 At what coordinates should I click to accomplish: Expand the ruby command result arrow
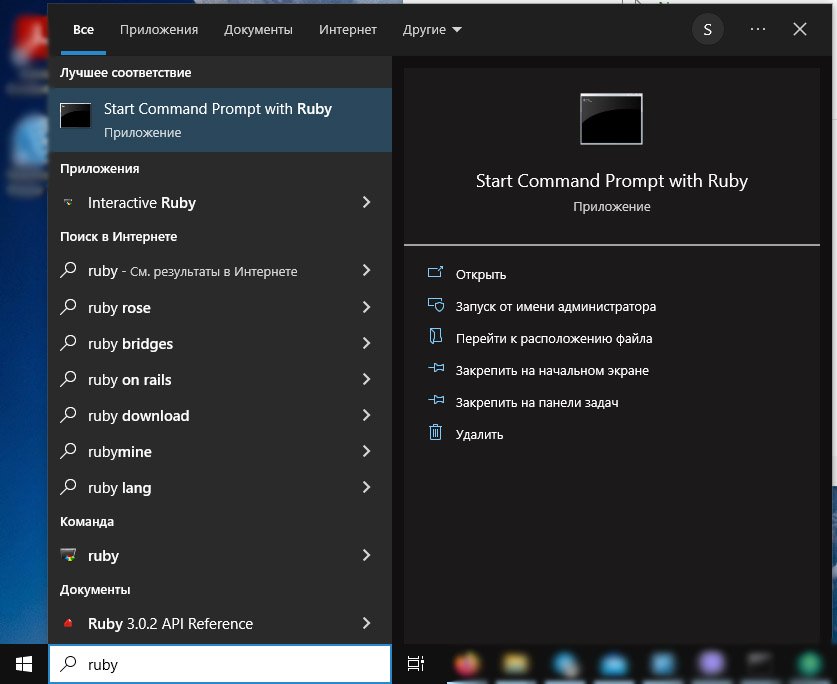[x=366, y=555]
